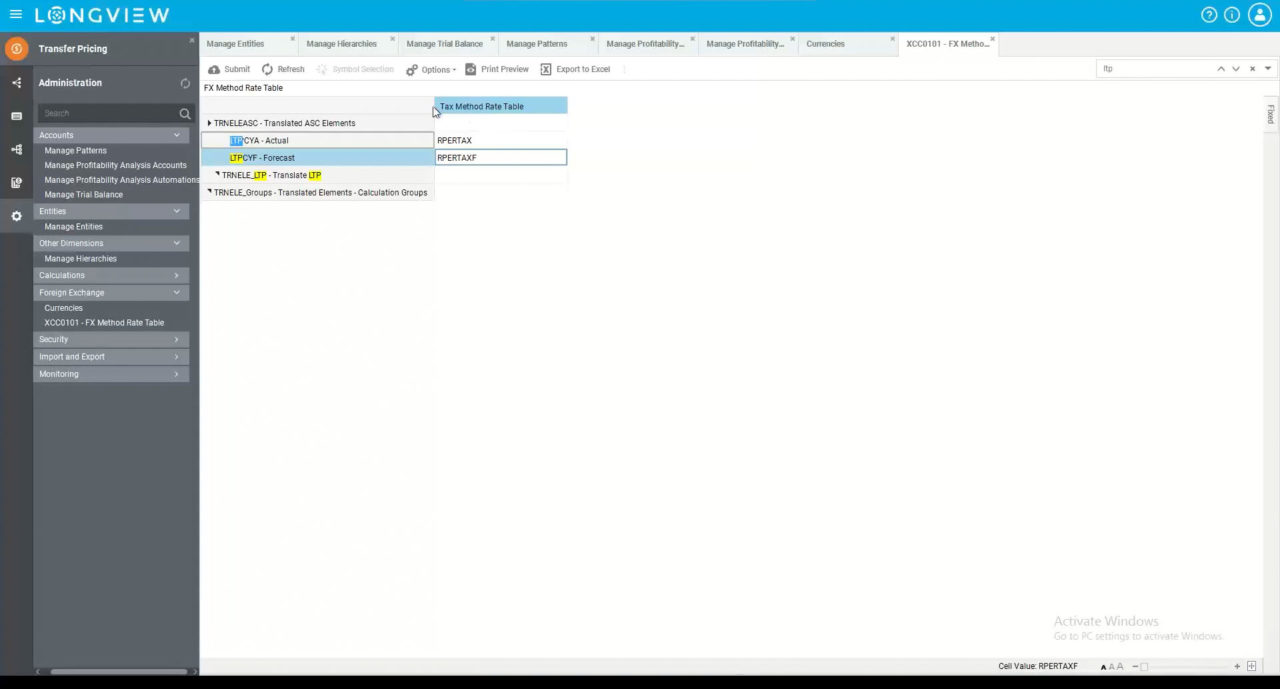Screen dimensions: 1280x689
Task: Clear the find bar with the x icon
Action: click(x=1252, y=68)
